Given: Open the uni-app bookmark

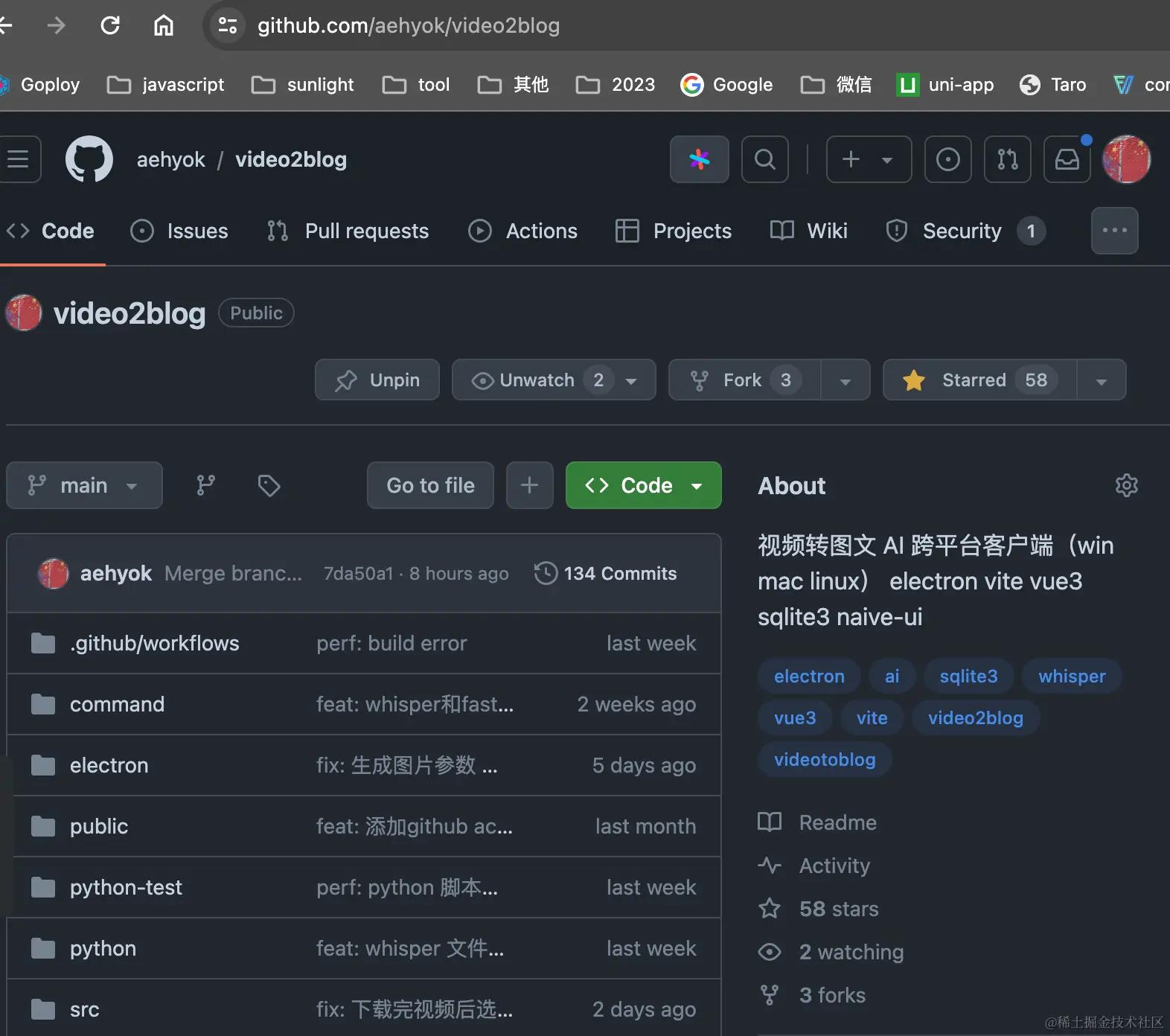Looking at the screenshot, I should [x=945, y=85].
